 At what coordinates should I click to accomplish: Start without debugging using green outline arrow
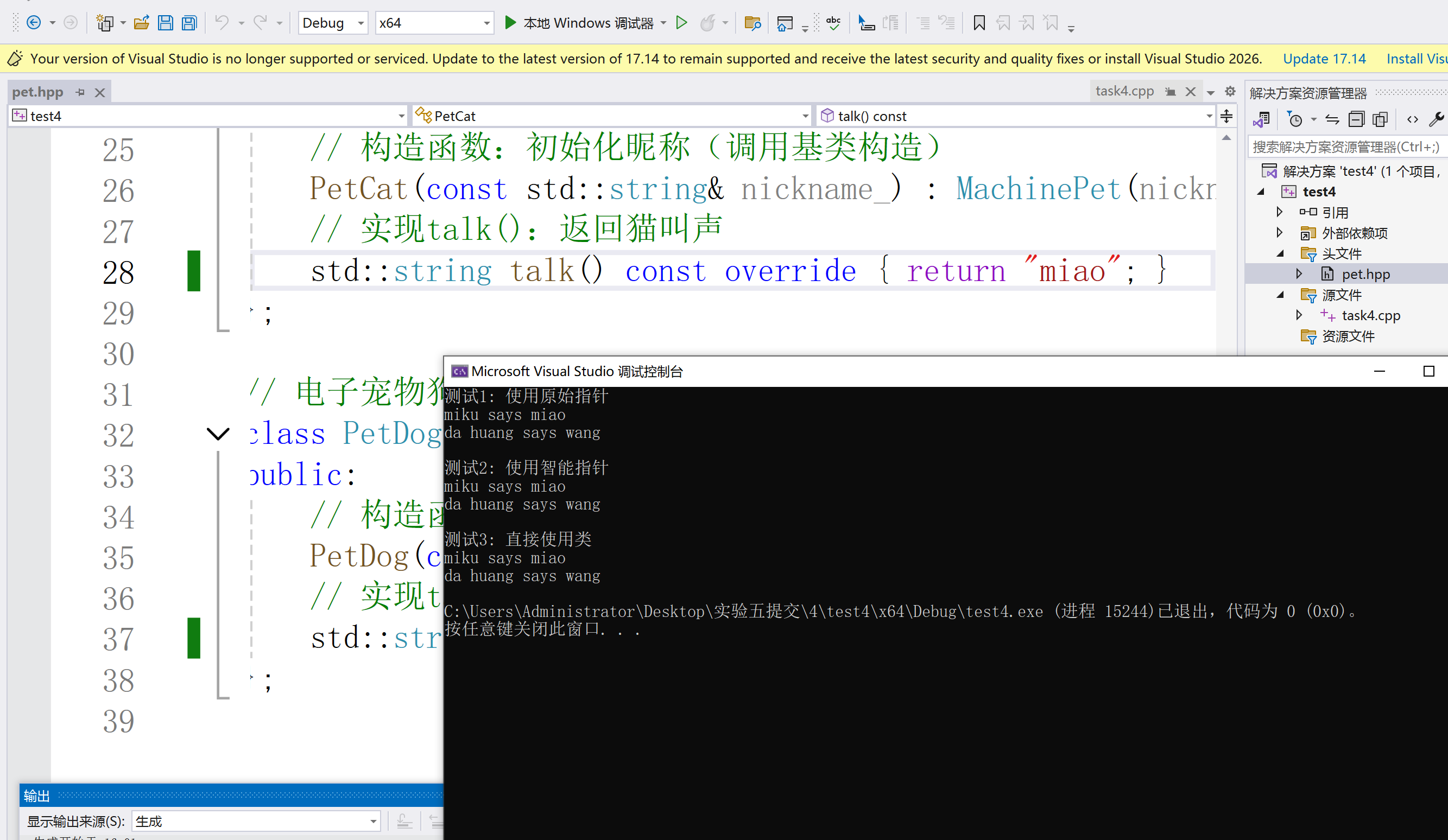click(681, 23)
